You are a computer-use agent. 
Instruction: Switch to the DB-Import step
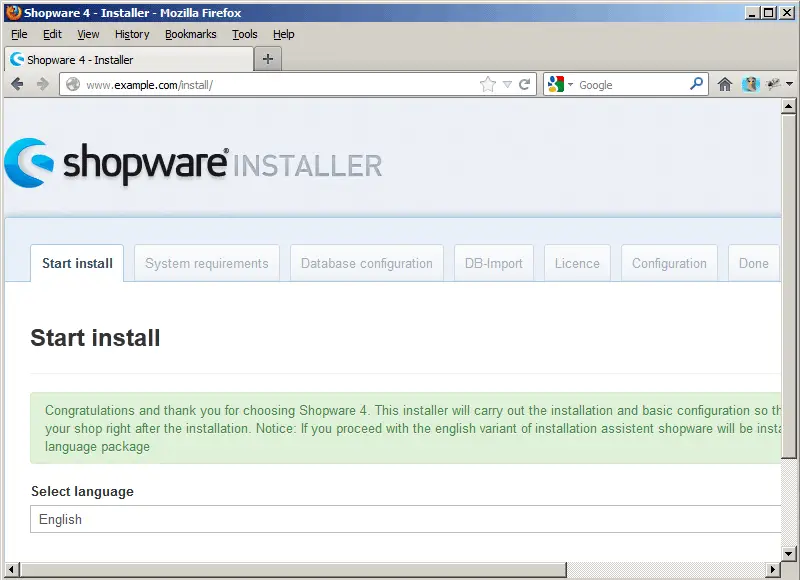[493, 263]
